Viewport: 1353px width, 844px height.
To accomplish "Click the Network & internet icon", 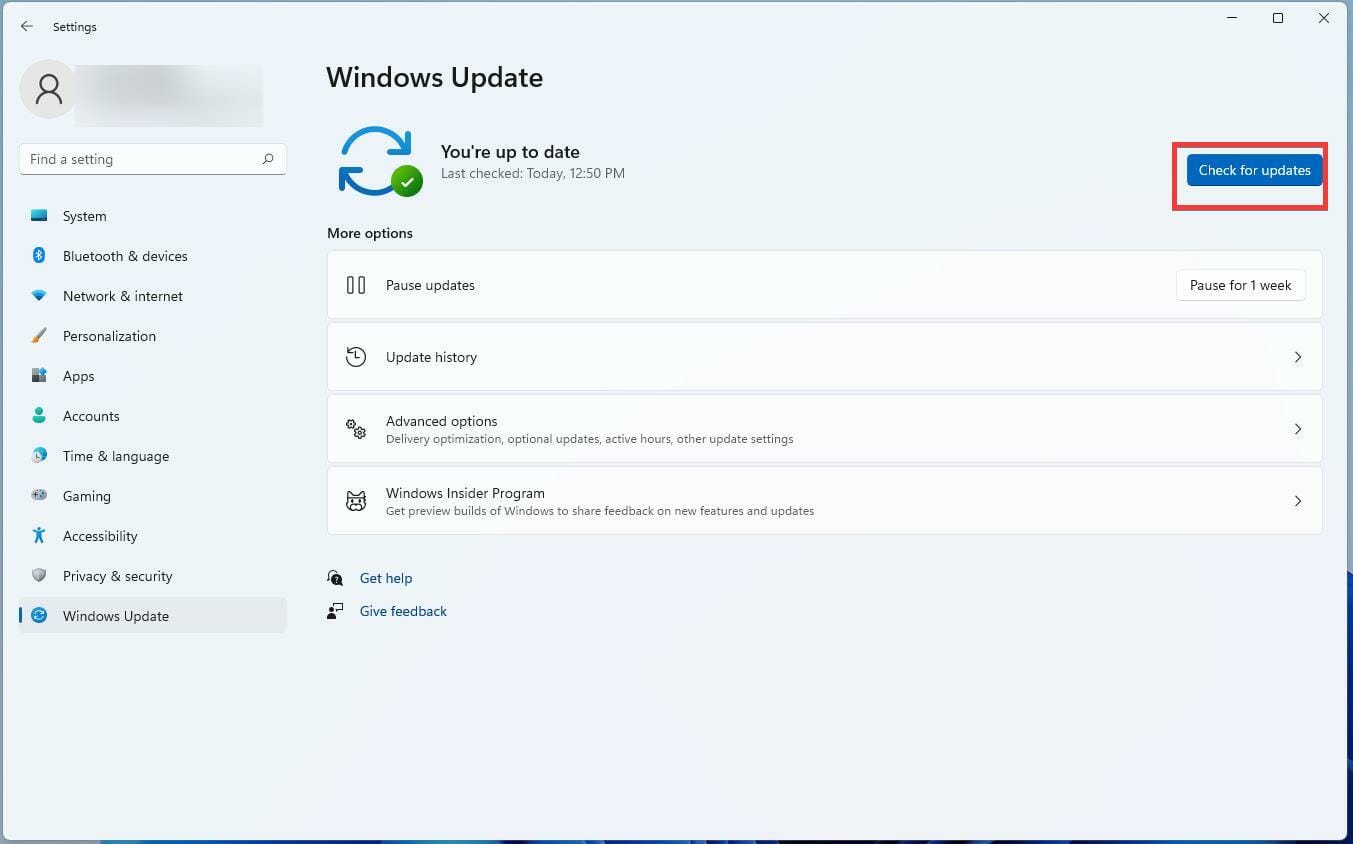I will [38, 296].
